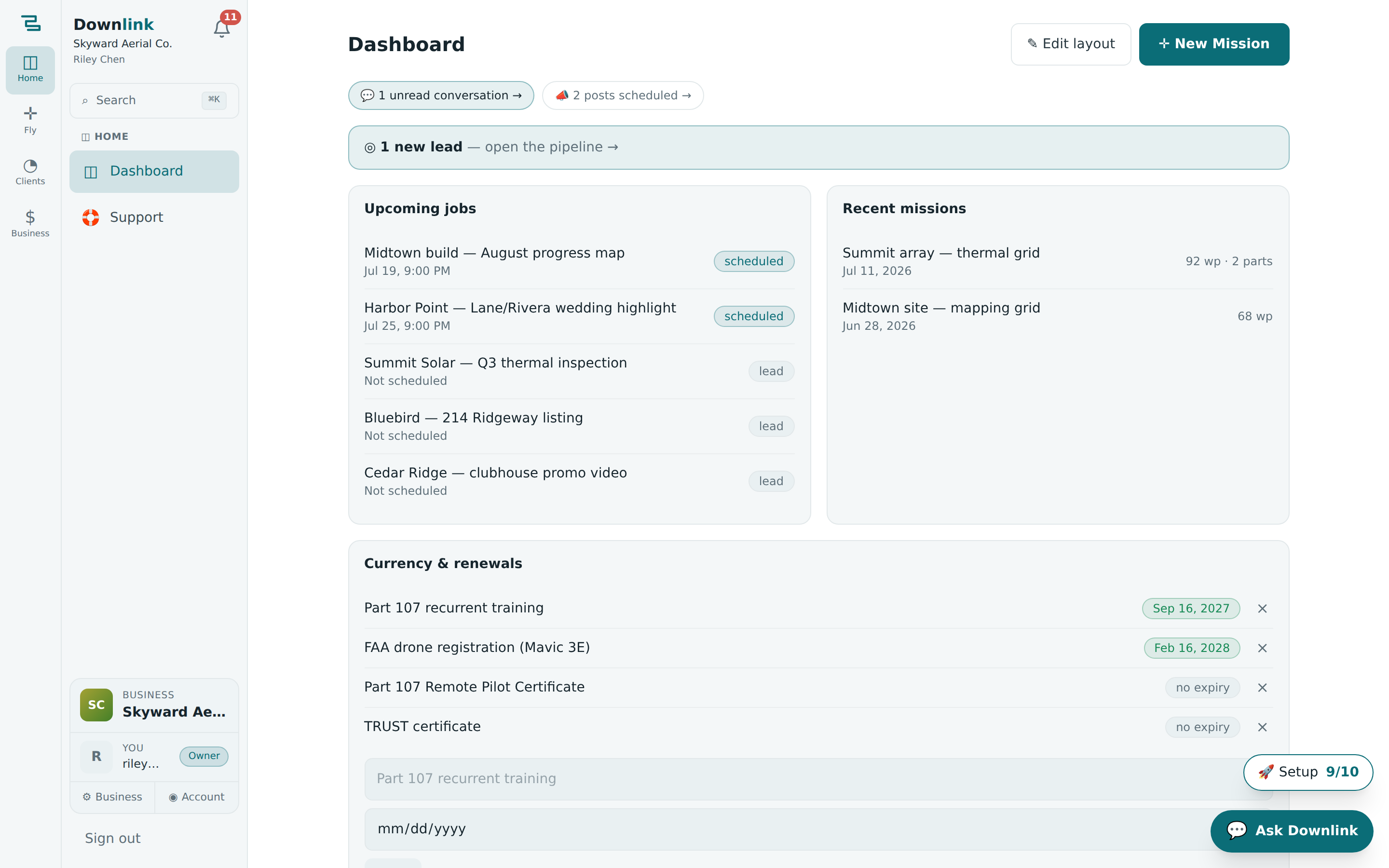Click lead badge on Cedar Ridge

click(771, 482)
